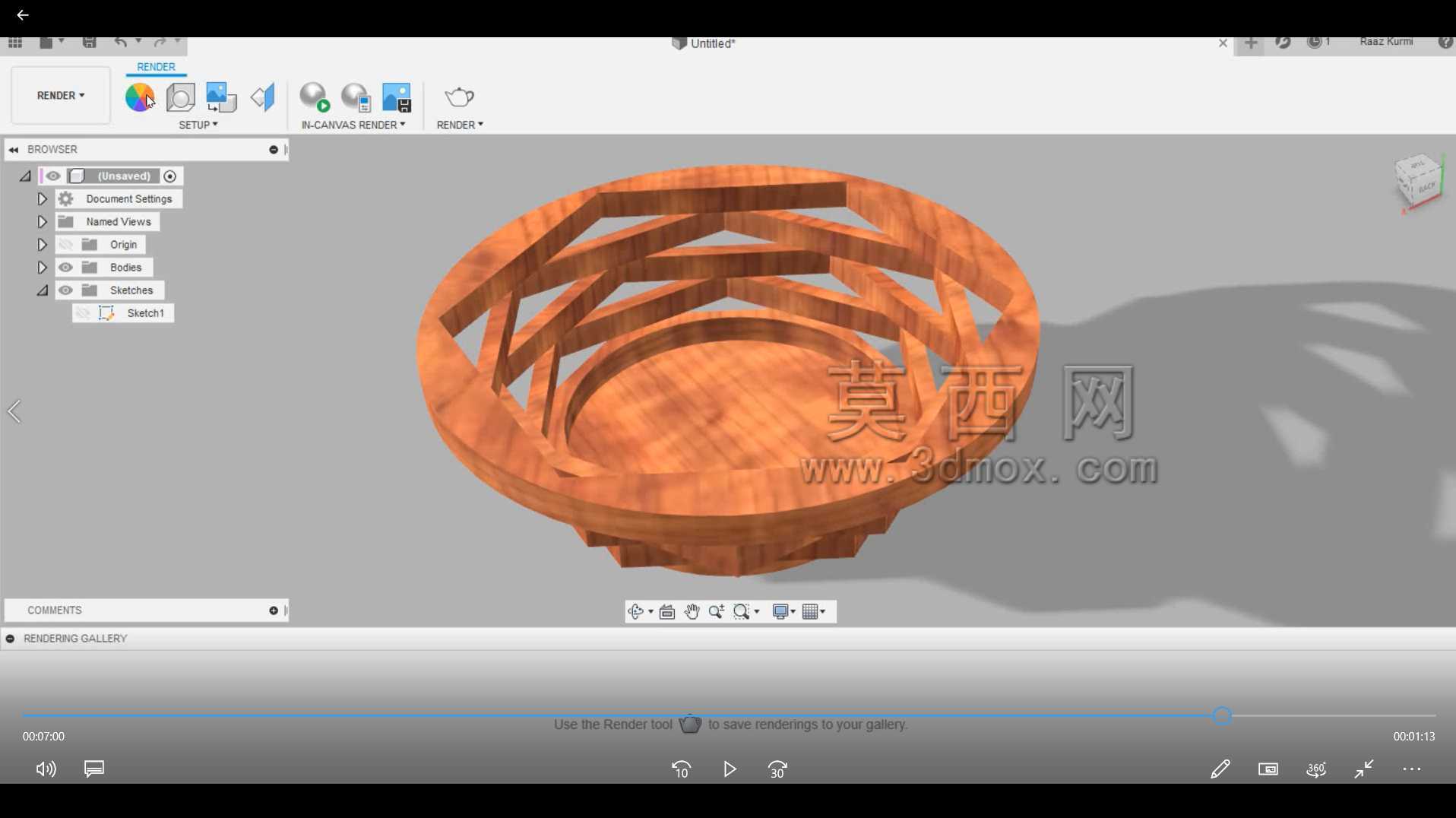Select the Pan hand tool
The image size is (1456, 818).
click(692, 612)
